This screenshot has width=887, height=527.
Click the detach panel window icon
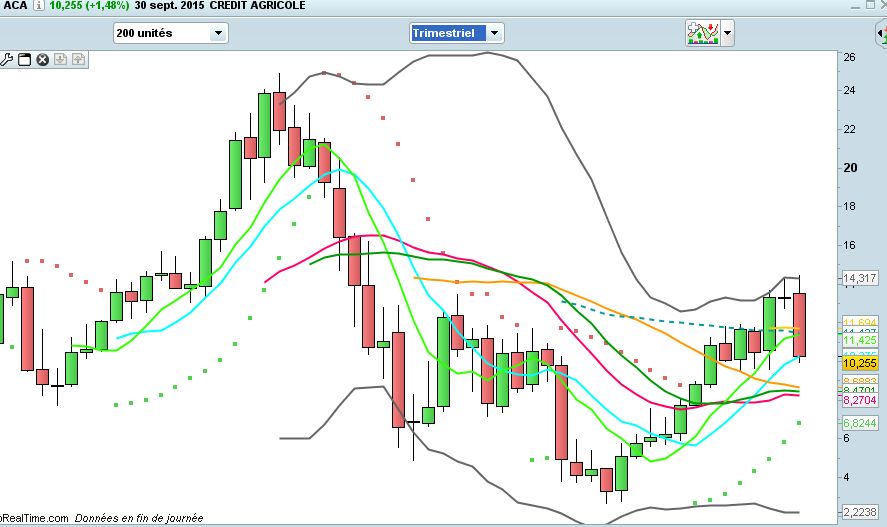(24, 59)
